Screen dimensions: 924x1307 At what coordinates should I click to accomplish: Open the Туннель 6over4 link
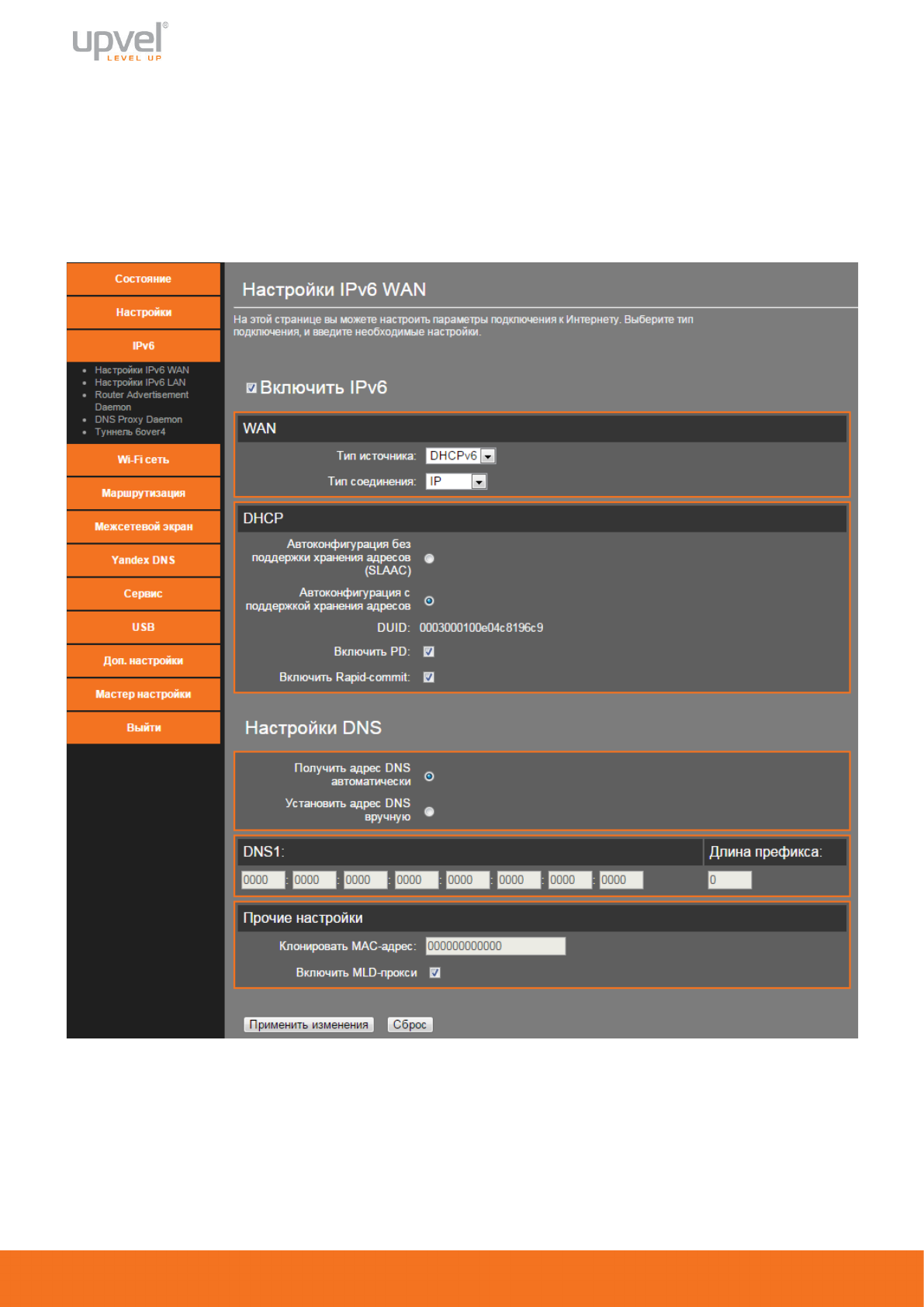pos(130,432)
